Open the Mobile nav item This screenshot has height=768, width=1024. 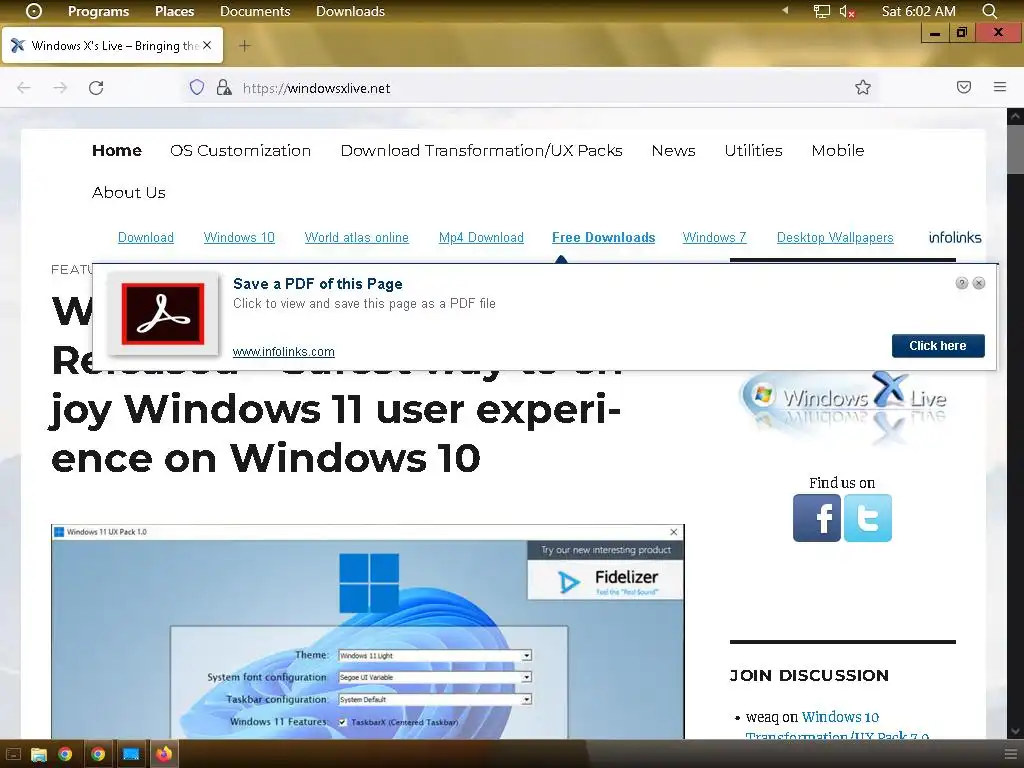pyautogui.click(x=838, y=150)
